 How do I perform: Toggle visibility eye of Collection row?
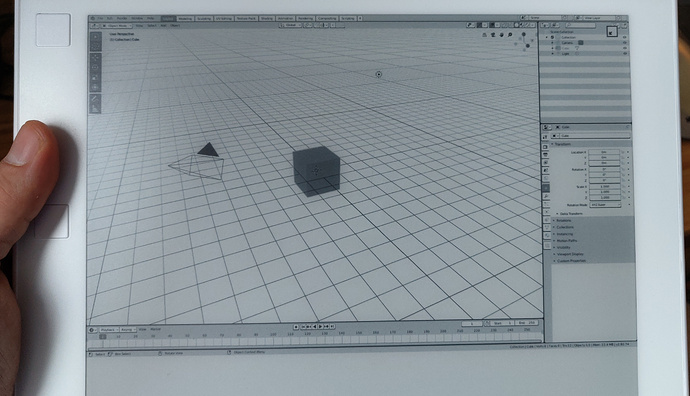(x=625, y=37)
